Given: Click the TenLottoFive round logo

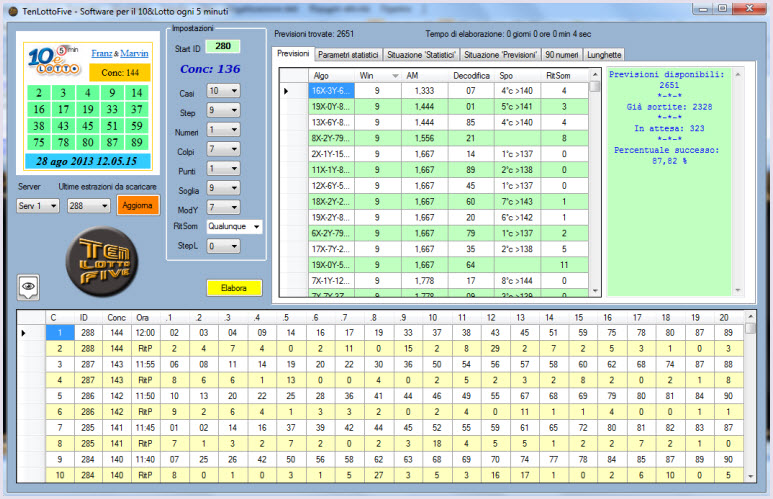Looking at the screenshot, I should pos(102,261).
